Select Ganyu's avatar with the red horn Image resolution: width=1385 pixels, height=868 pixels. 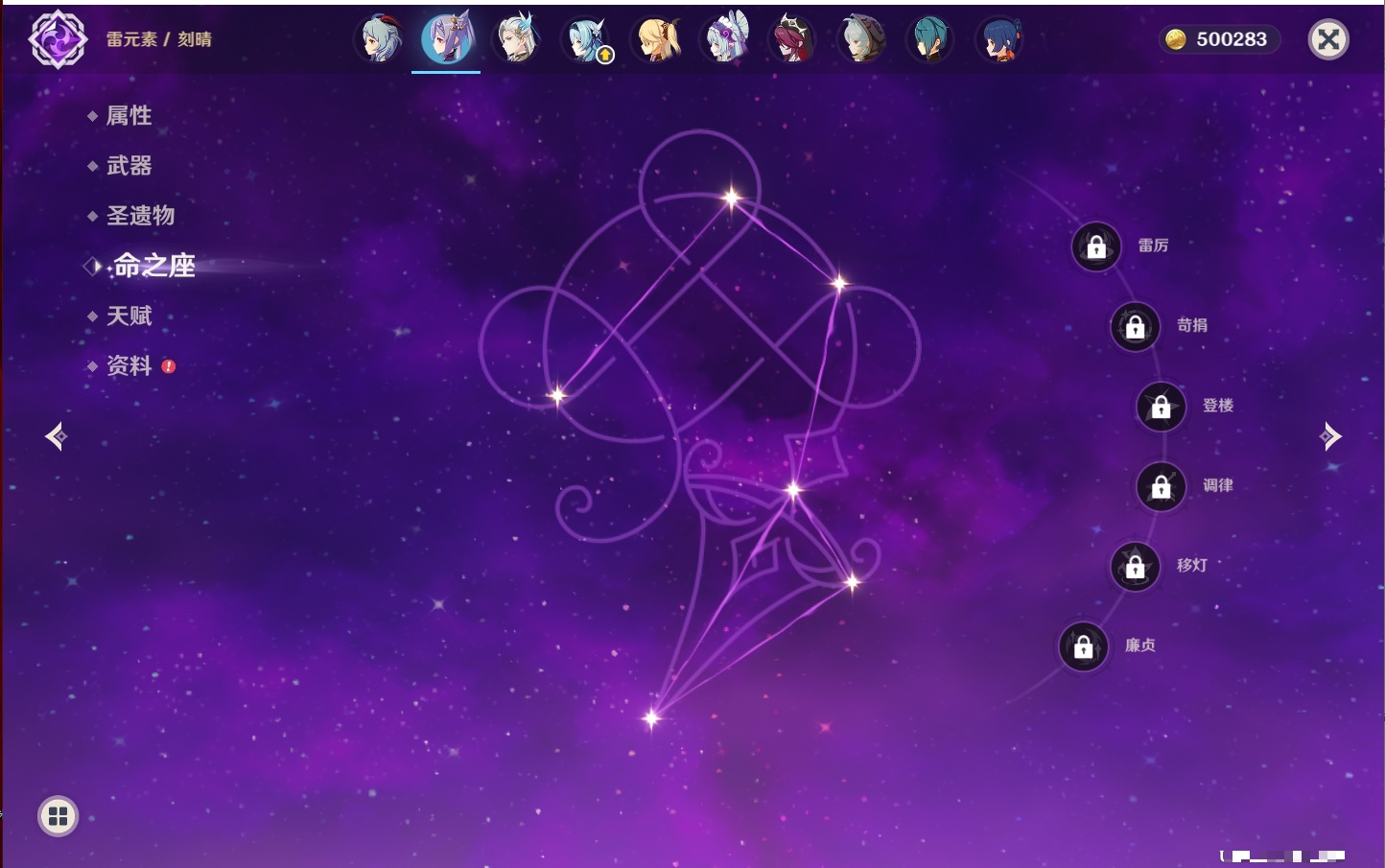[379, 39]
